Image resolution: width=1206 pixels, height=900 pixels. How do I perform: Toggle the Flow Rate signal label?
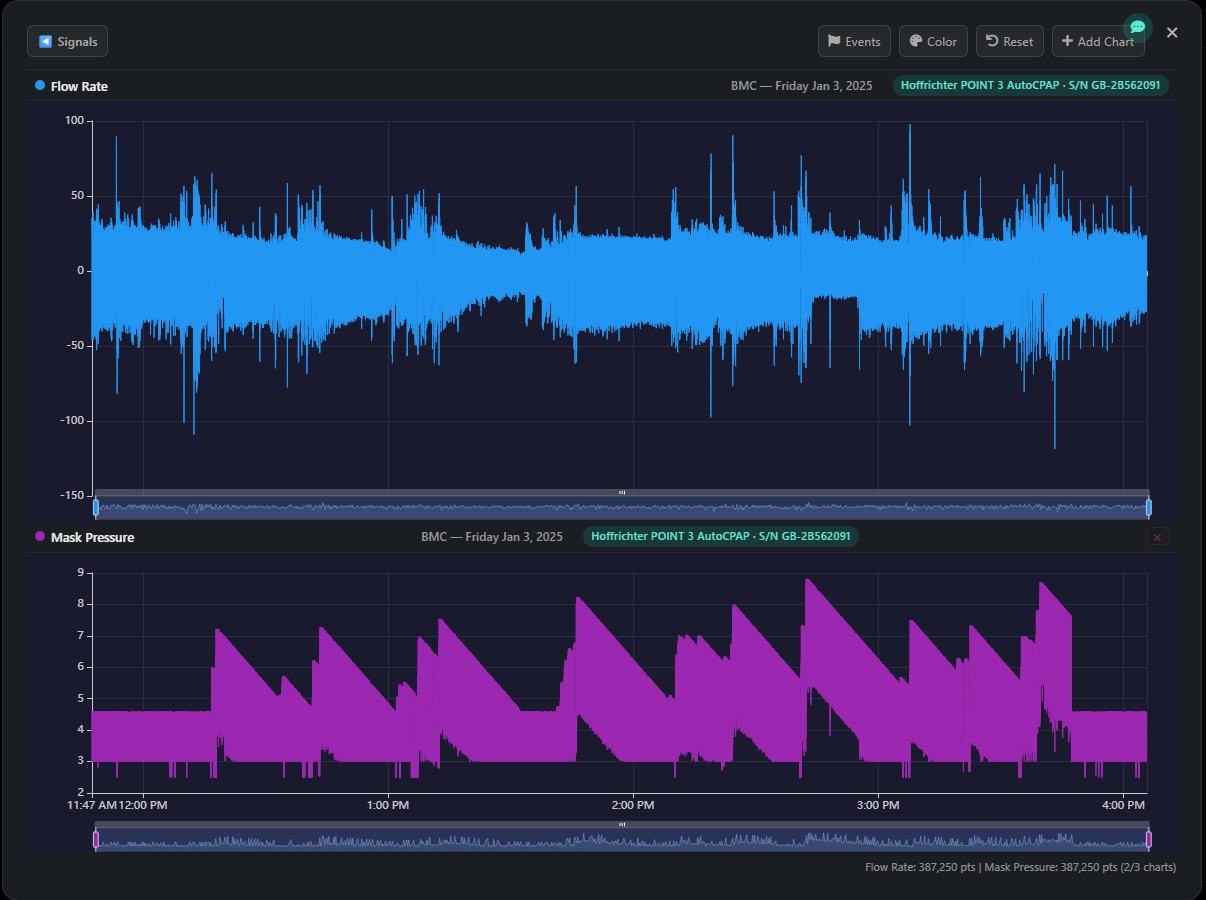tap(79, 86)
